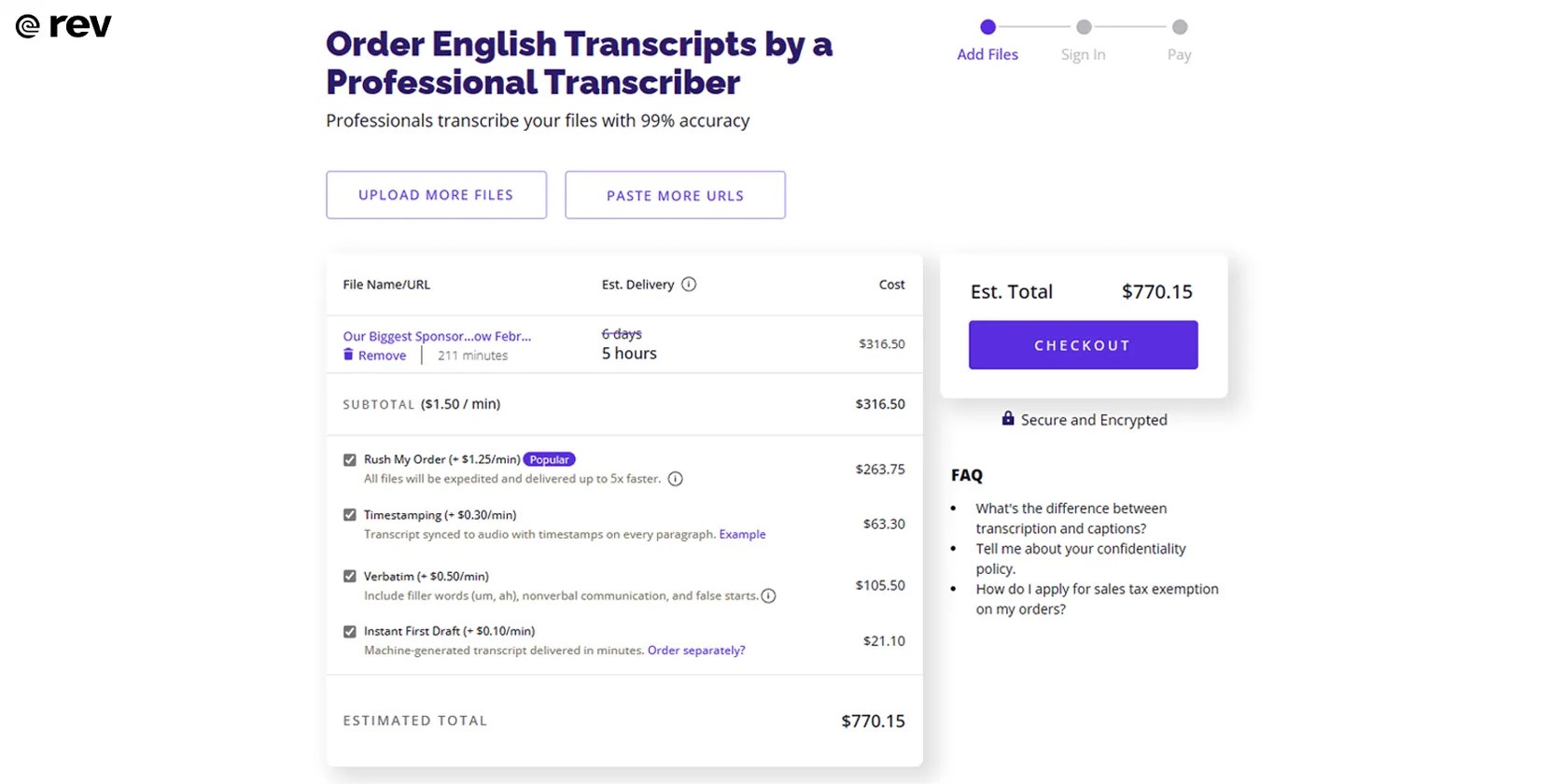
Task: Click the Est. Delivery info icon
Action: [689, 285]
